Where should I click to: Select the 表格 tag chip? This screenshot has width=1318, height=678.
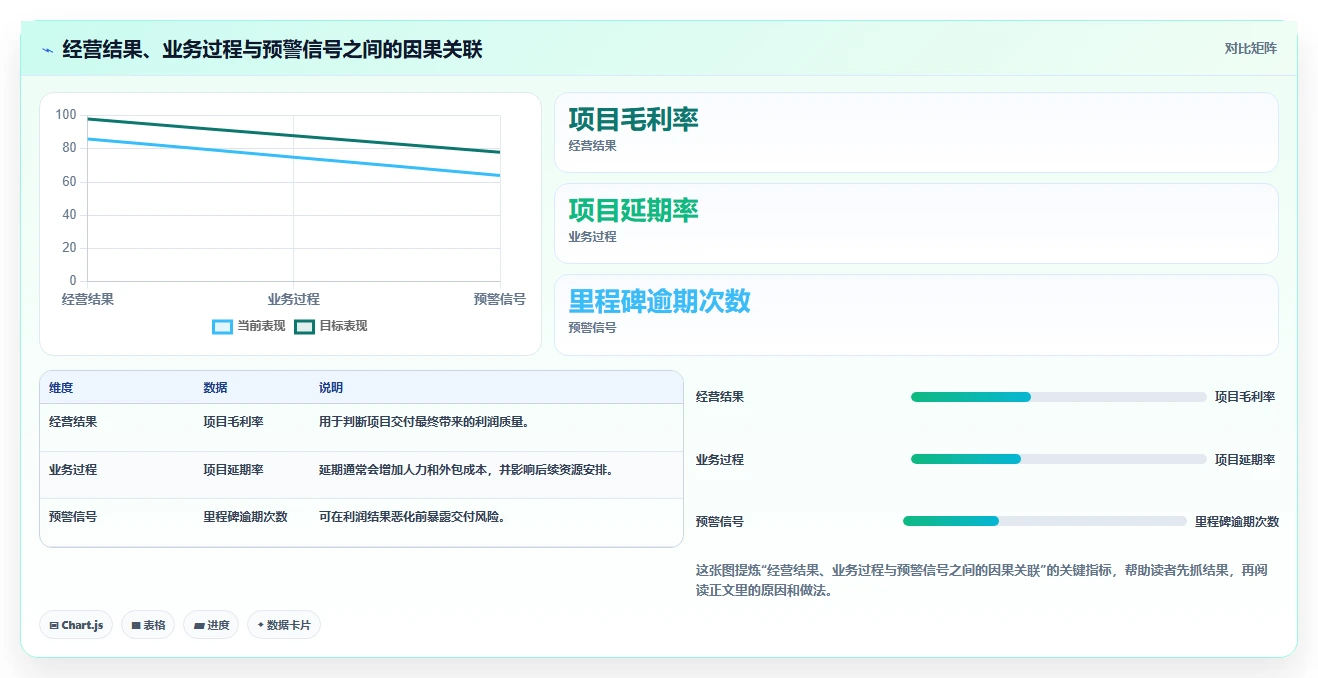[148, 625]
